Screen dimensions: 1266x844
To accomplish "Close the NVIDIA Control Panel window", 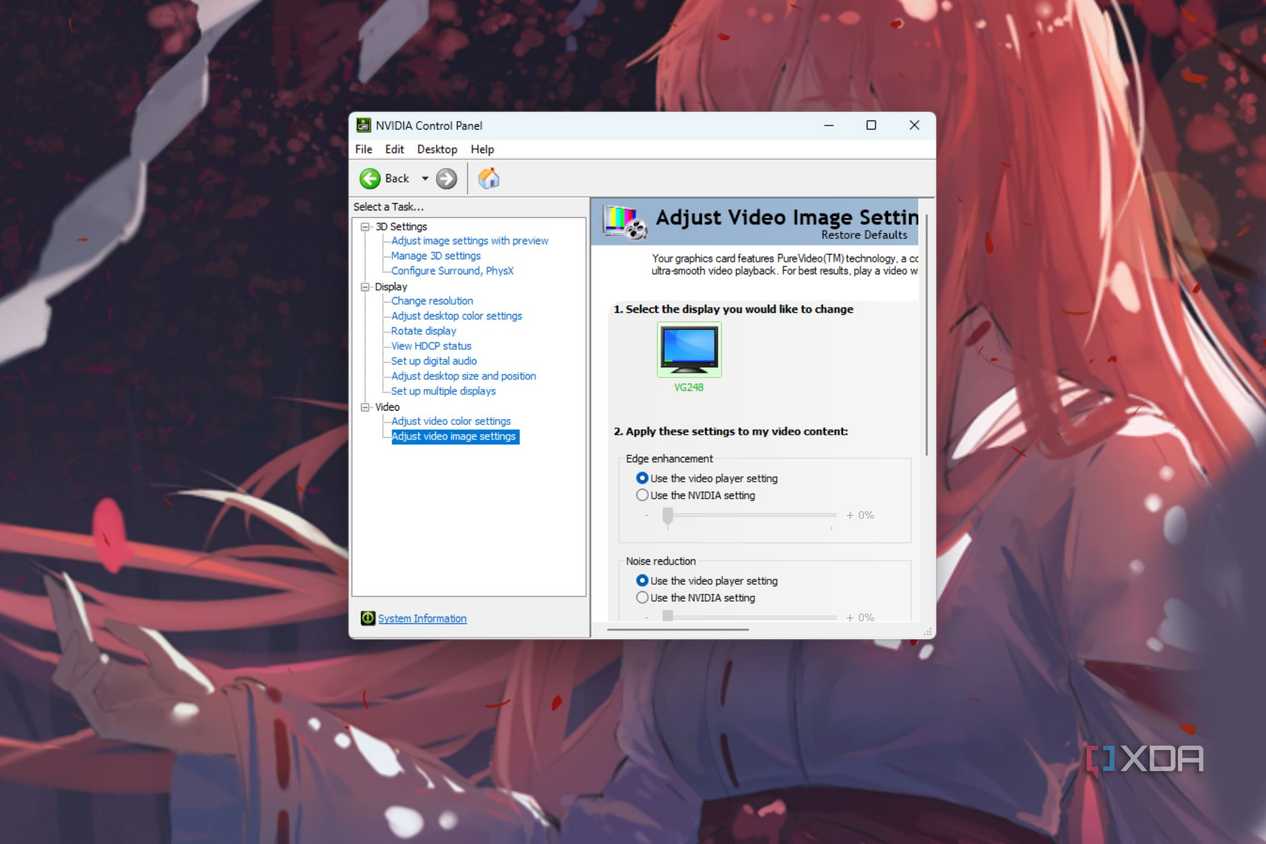I will click(914, 125).
